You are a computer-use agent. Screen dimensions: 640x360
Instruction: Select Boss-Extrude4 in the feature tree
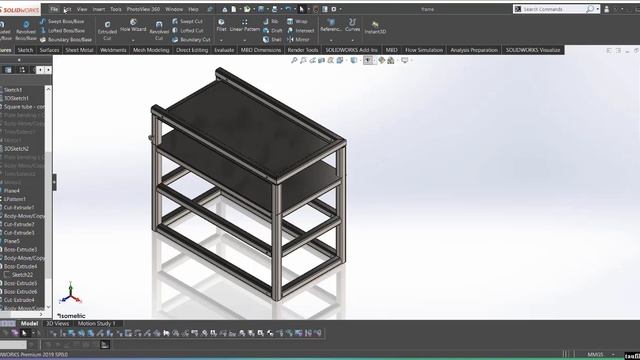20,267
